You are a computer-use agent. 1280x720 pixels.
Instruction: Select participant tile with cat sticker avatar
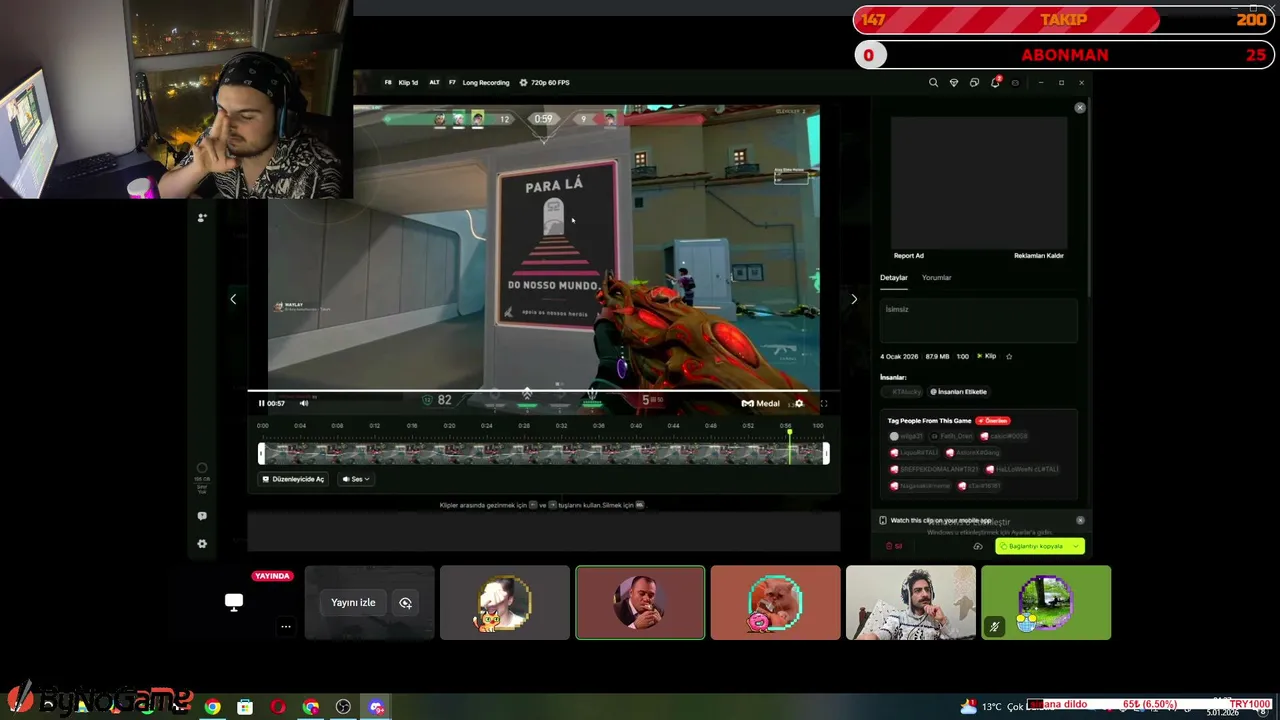(505, 603)
